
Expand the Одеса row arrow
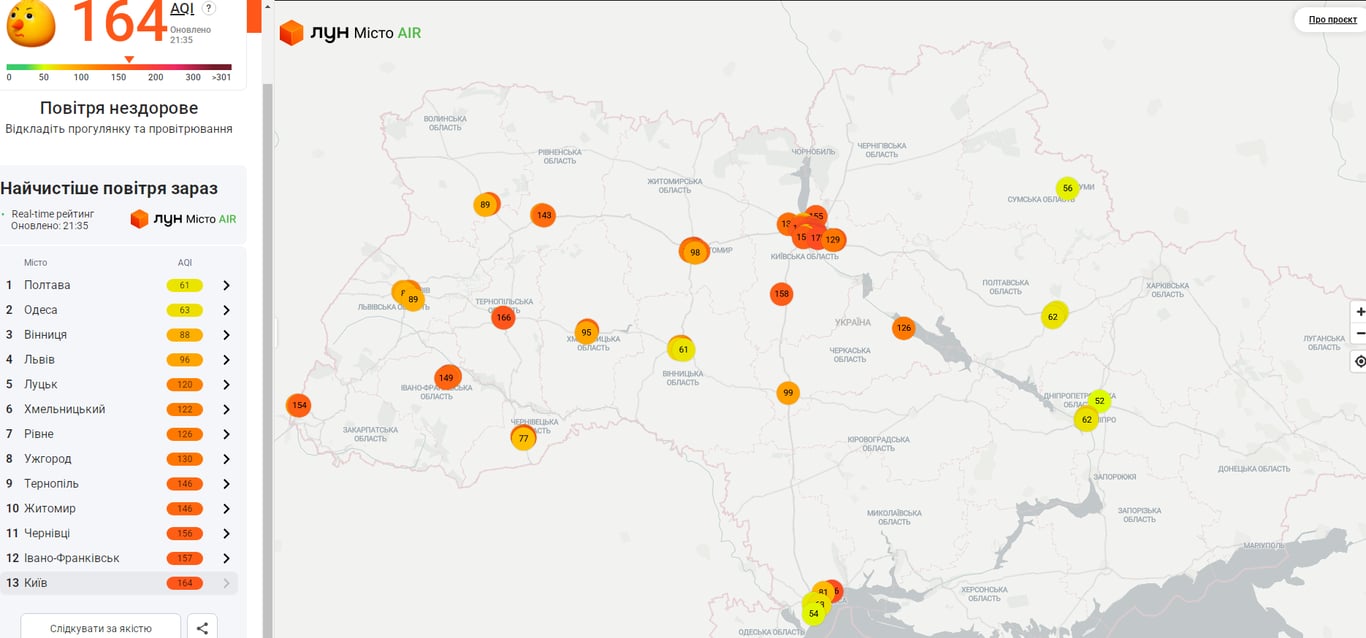pos(227,311)
